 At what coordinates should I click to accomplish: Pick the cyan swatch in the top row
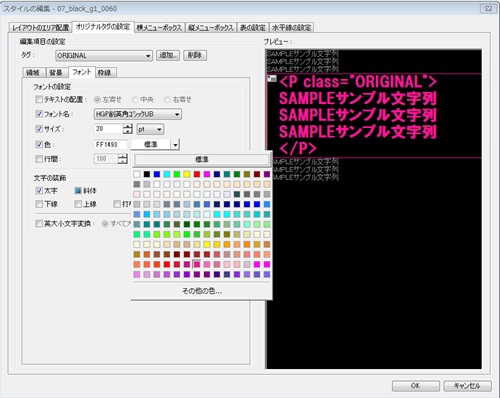167,174
